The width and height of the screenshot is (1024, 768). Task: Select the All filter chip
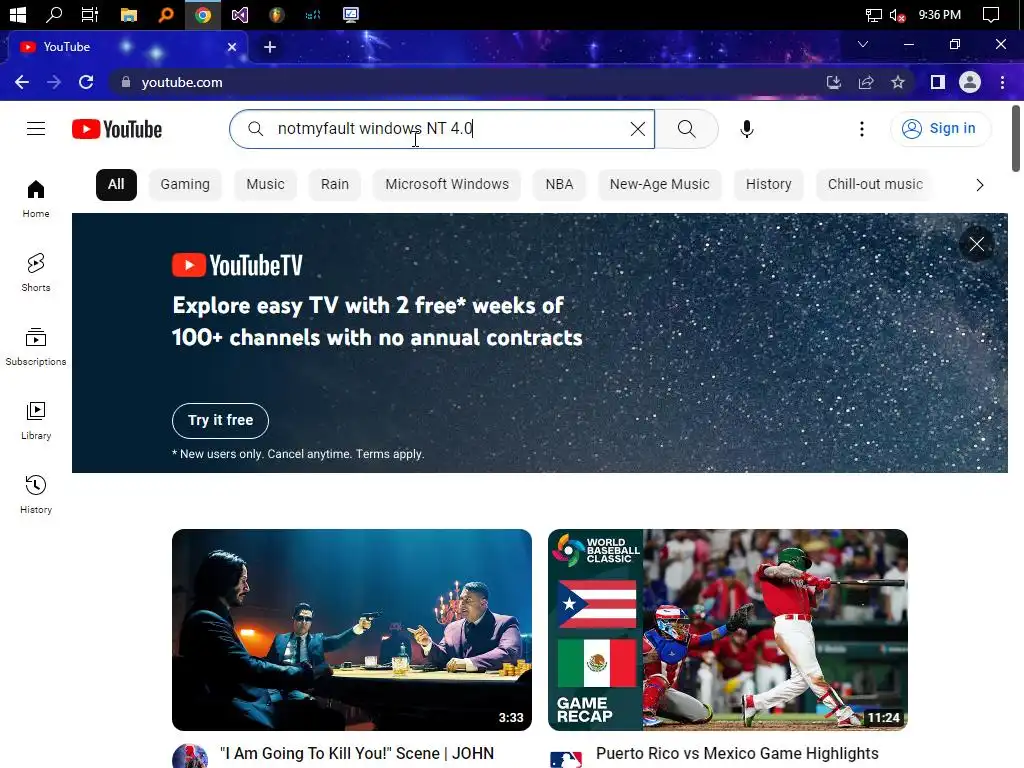(116, 185)
